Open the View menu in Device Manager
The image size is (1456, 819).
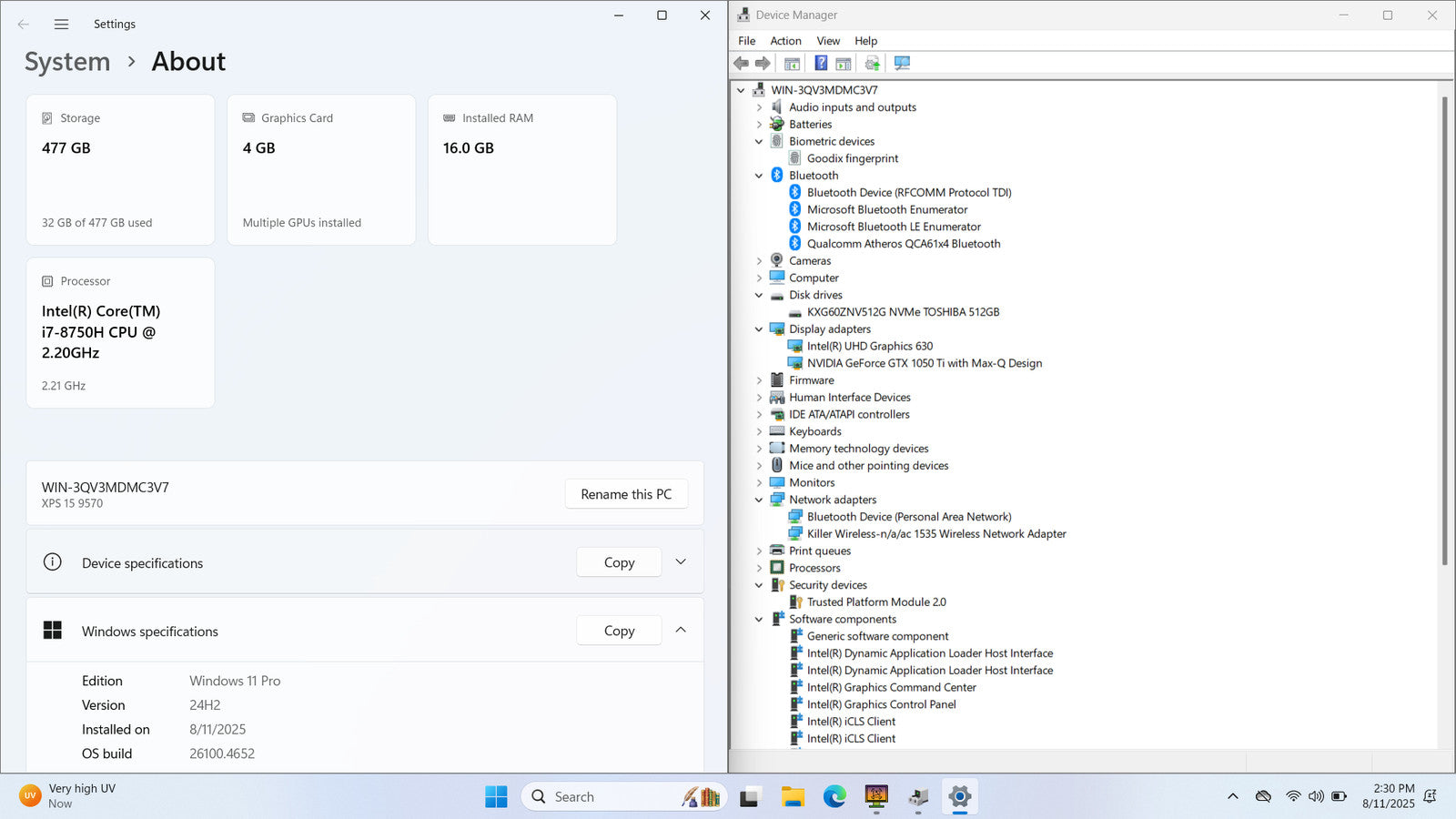827,41
